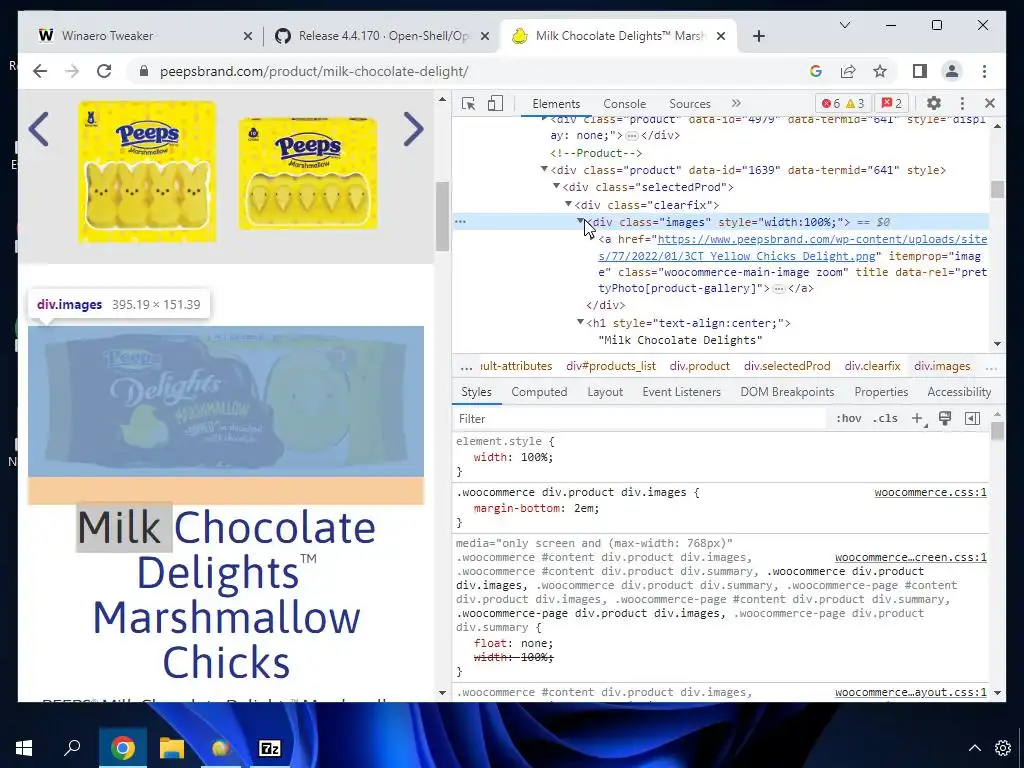The height and width of the screenshot is (768, 1024).
Task: Add a new style rule plus icon
Action: [918, 419]
